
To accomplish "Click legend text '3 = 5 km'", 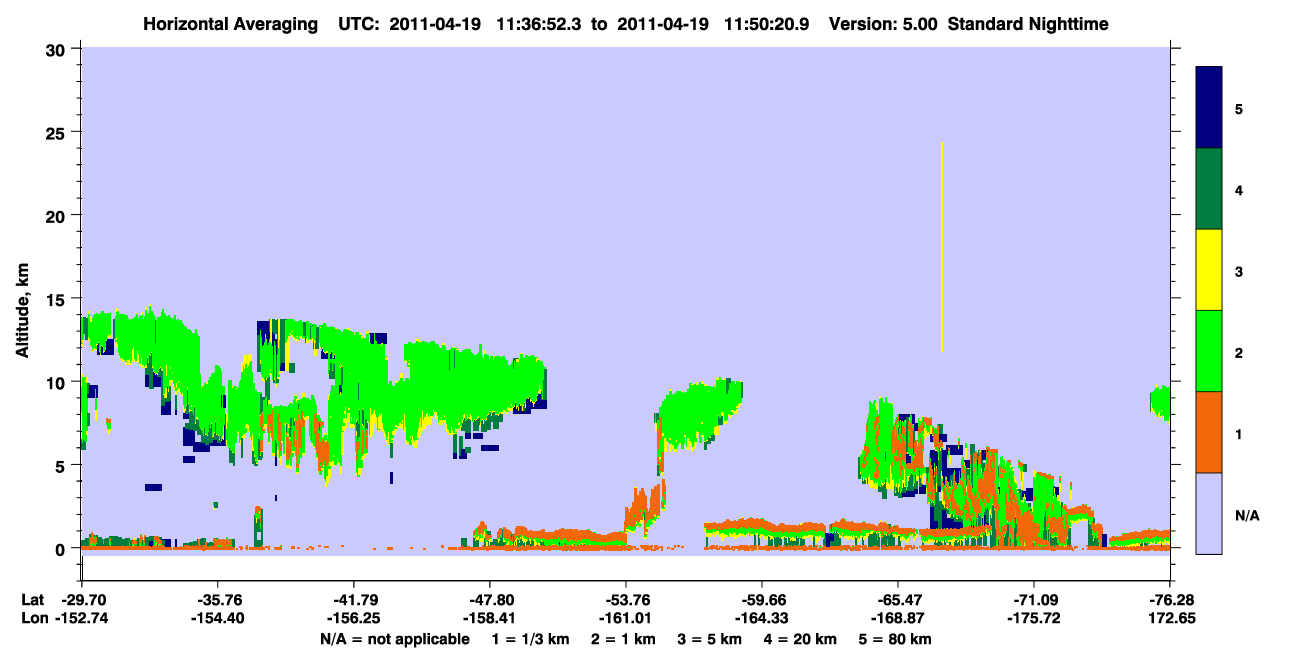I will click(709, 639).
